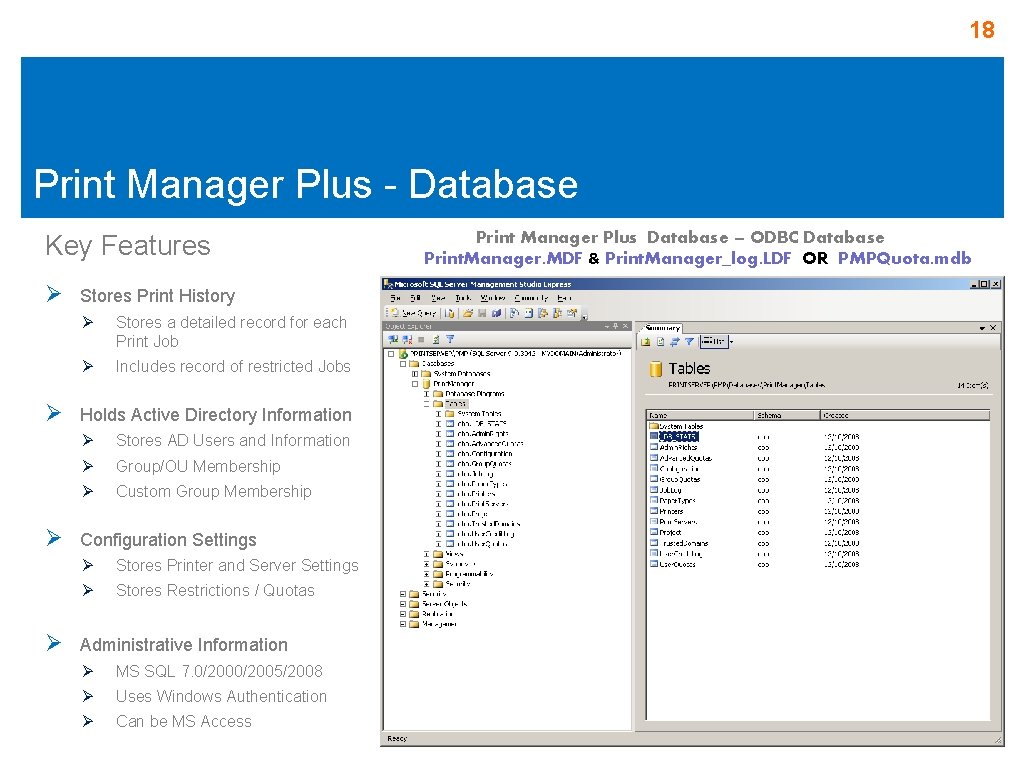Screen dimensions: 1024x768
Task: Click the List view button in Summary toolbar
Action: point(713,342)
